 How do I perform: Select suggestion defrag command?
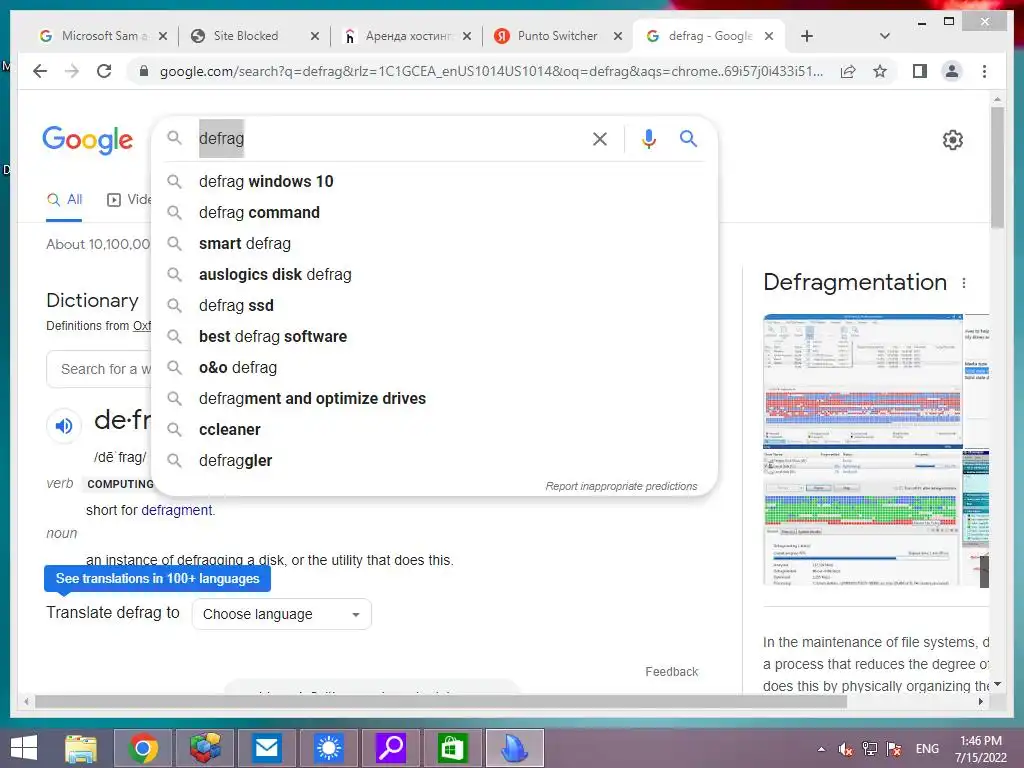[x=434, y=212]
